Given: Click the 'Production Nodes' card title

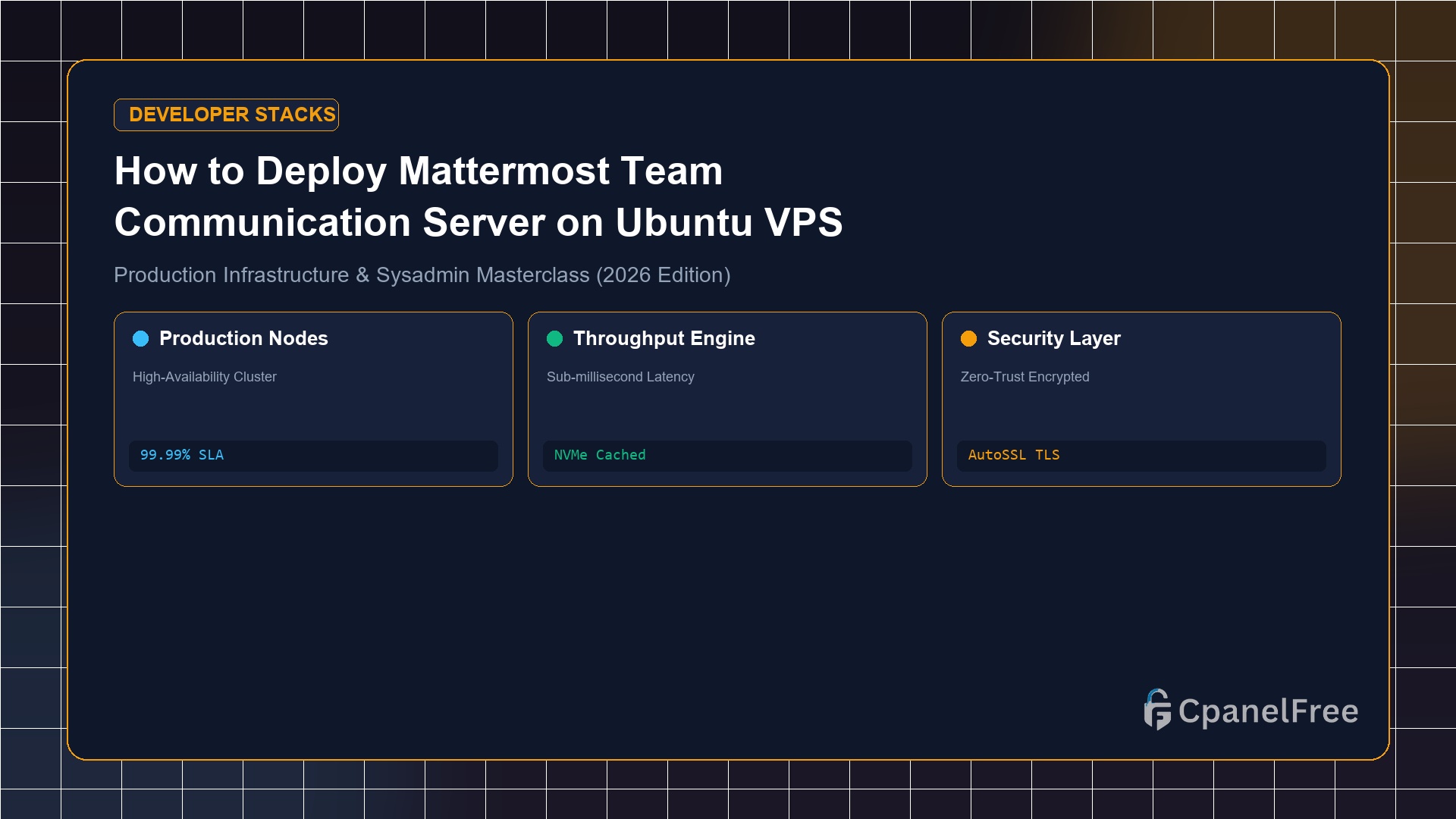Looking at the screenshot, I should pyautogui.click(x=243, y=338).
